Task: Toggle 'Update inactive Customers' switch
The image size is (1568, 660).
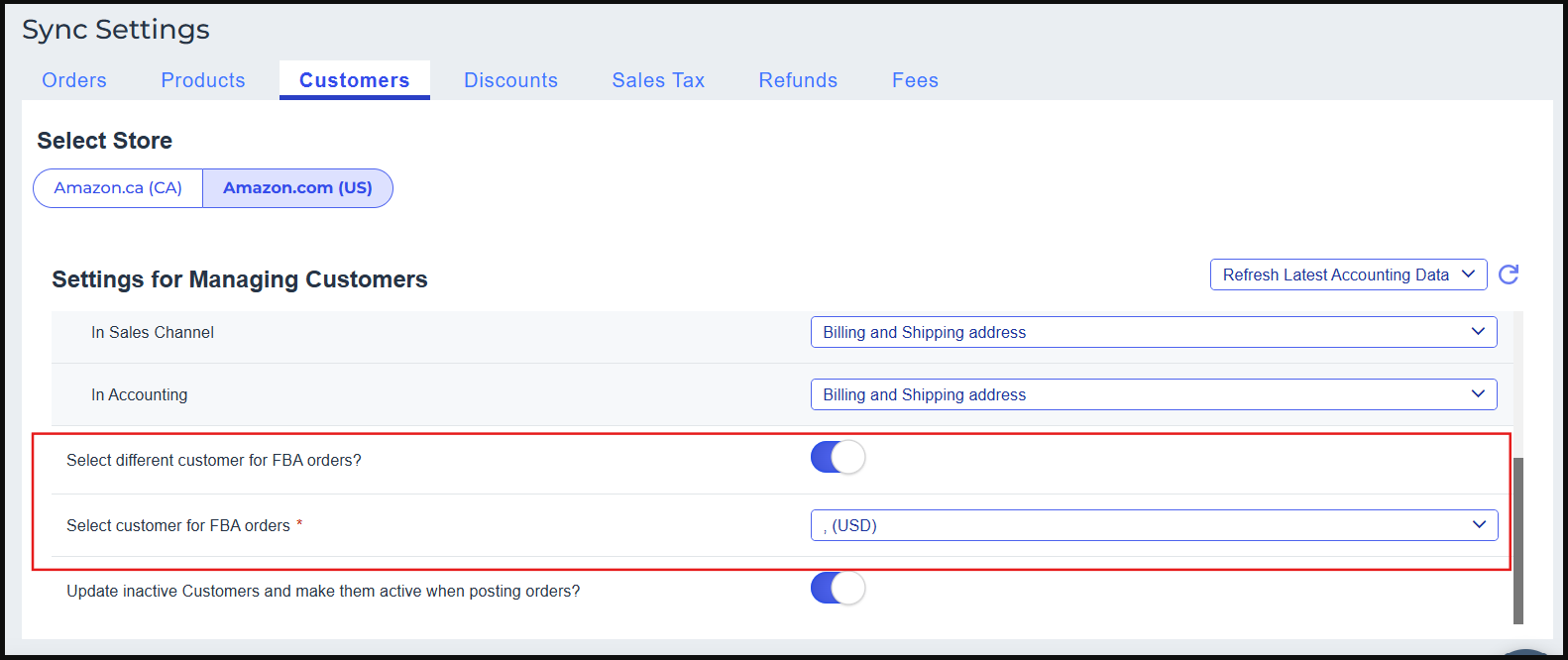Action: click(838, 589)
